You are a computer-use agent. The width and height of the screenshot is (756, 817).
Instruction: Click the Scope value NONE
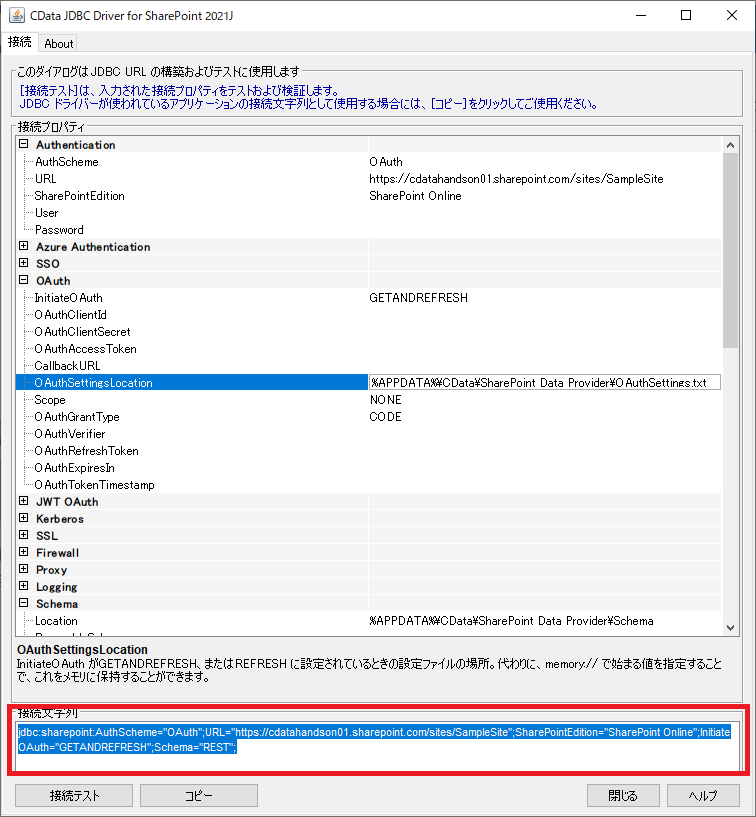(x=386, y=400)
